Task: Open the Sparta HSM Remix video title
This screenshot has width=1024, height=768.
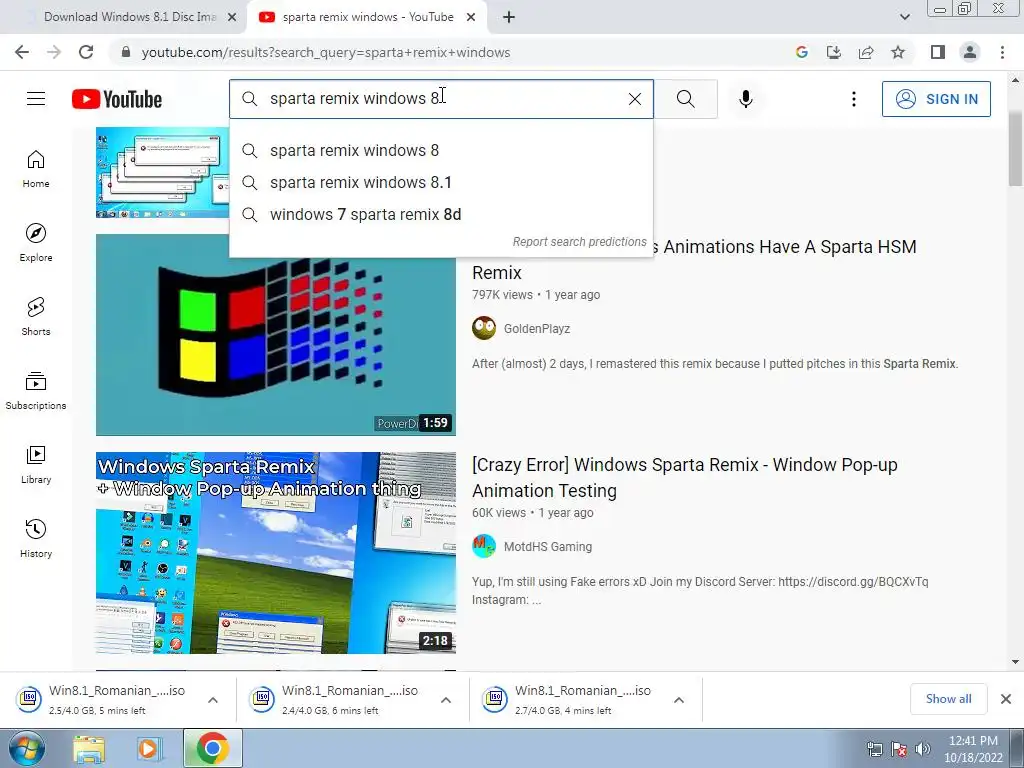Action: 694,259
